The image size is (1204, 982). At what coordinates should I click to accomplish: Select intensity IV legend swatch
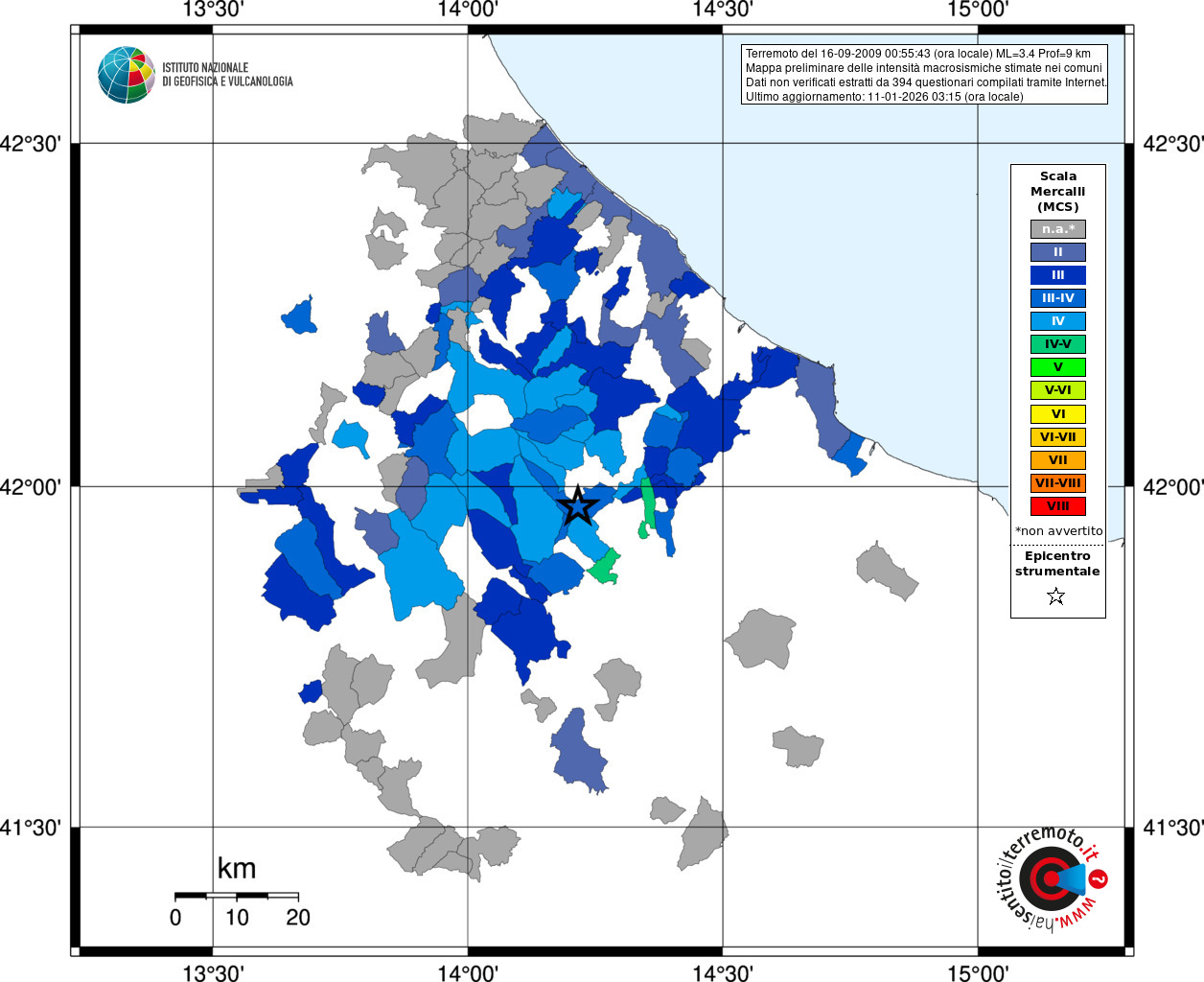pyautogui.click(x=1058, y=321)
